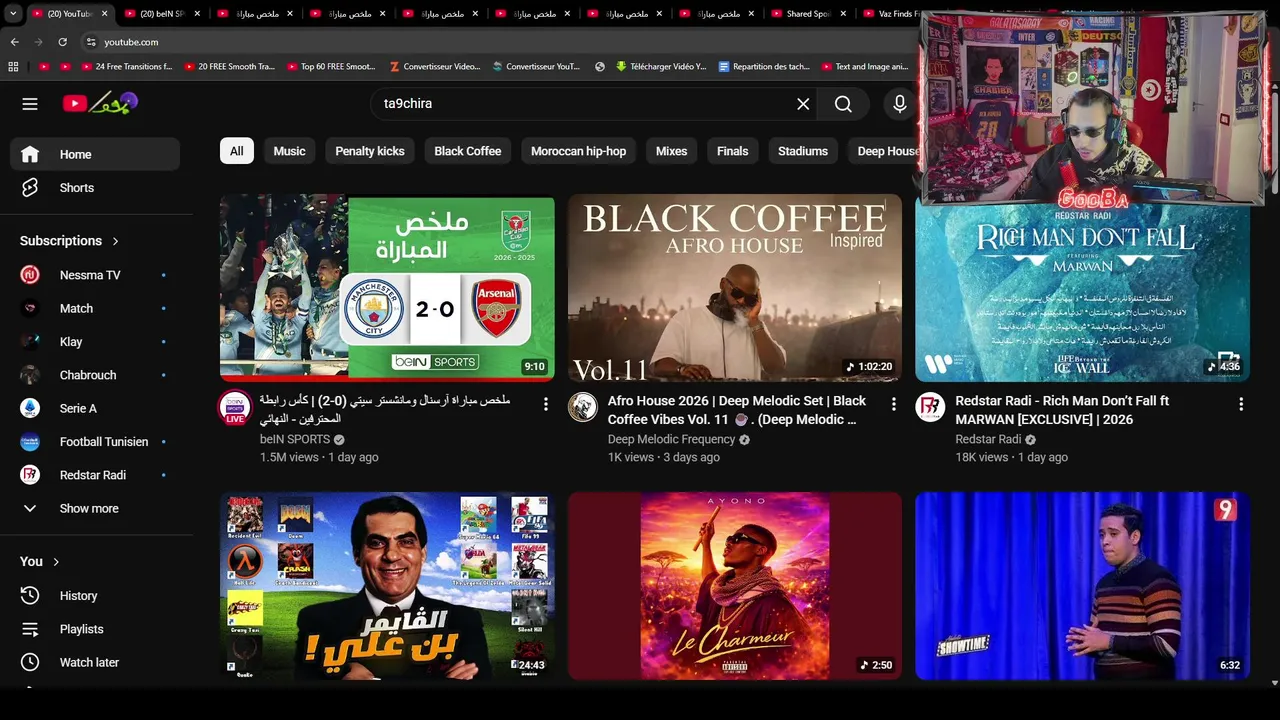Close the (20) YouTube browser tab

coord(104,14)
